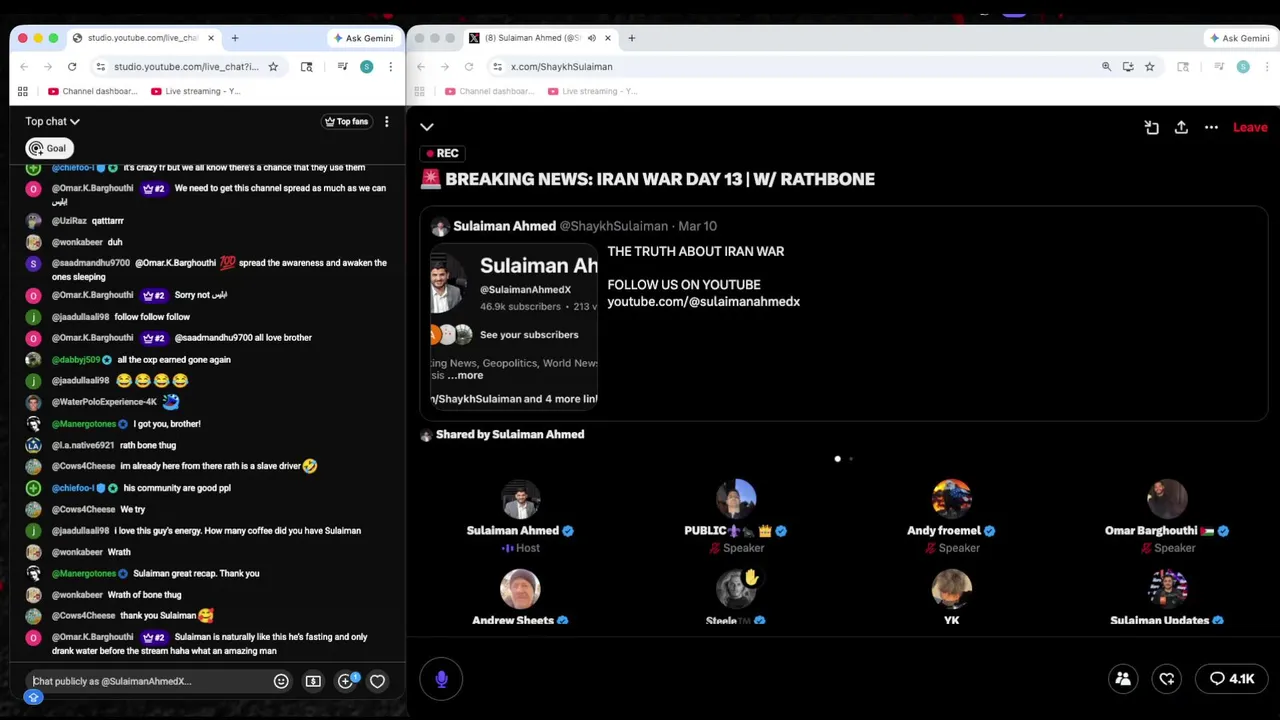This screenshot has height=720, width=1280.
Task: Open @Omar.K.Barghouthi's latest chat message author
Action: pos(92,637)
